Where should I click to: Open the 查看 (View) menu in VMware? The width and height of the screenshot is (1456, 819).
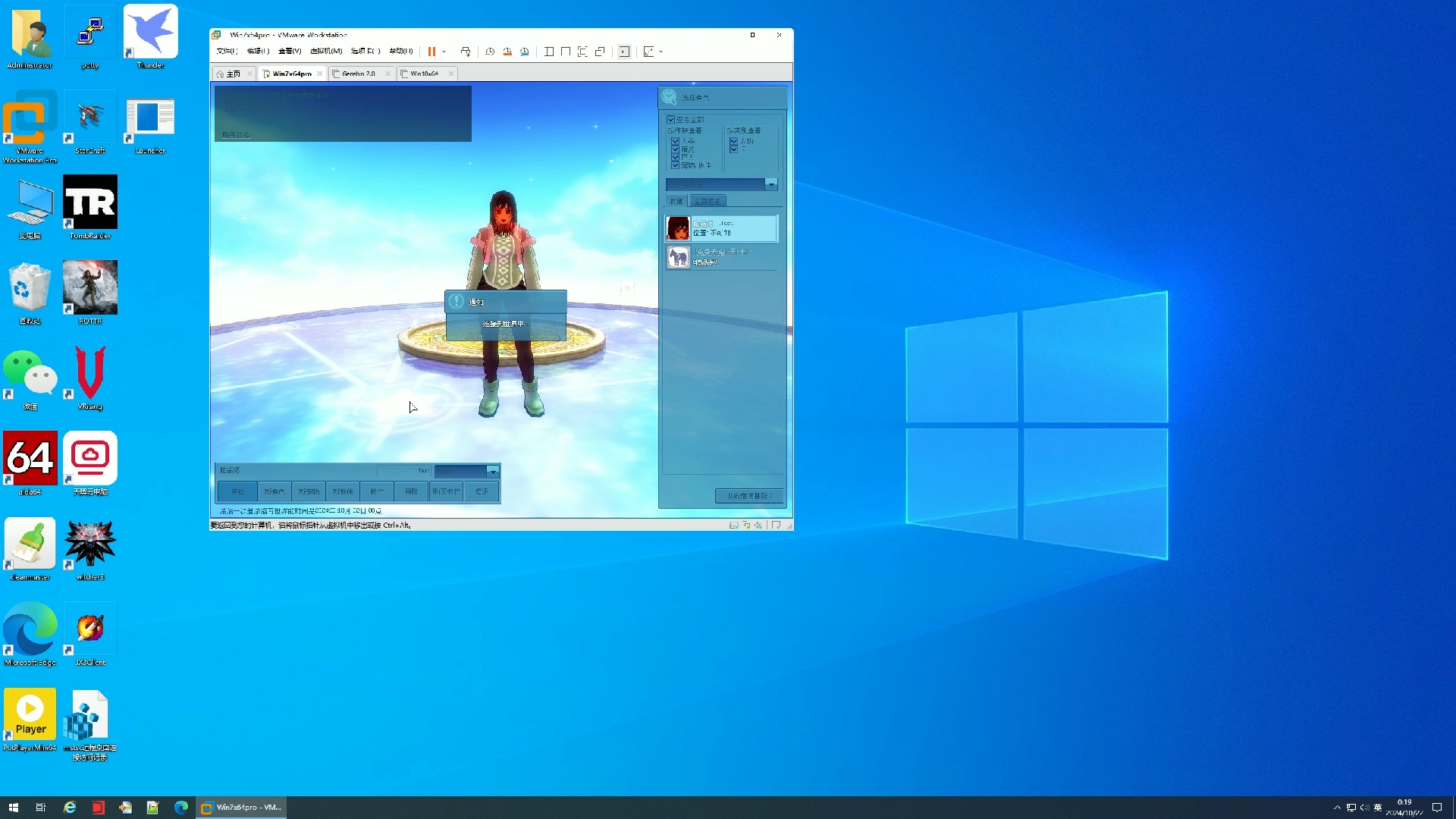click(290, 52)
